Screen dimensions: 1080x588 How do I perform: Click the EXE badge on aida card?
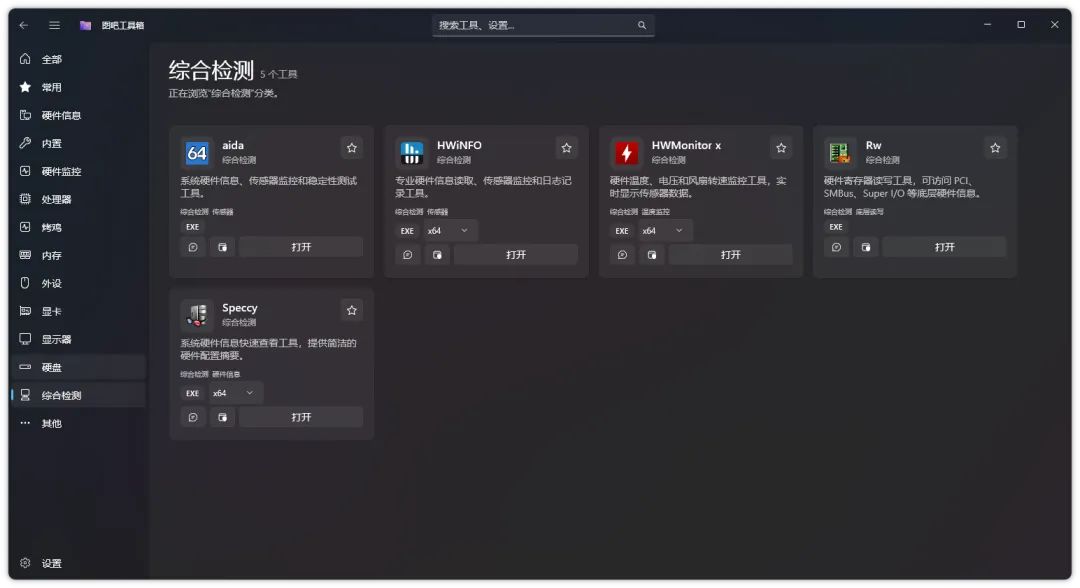pyautogui.click(x=192, y=227)
